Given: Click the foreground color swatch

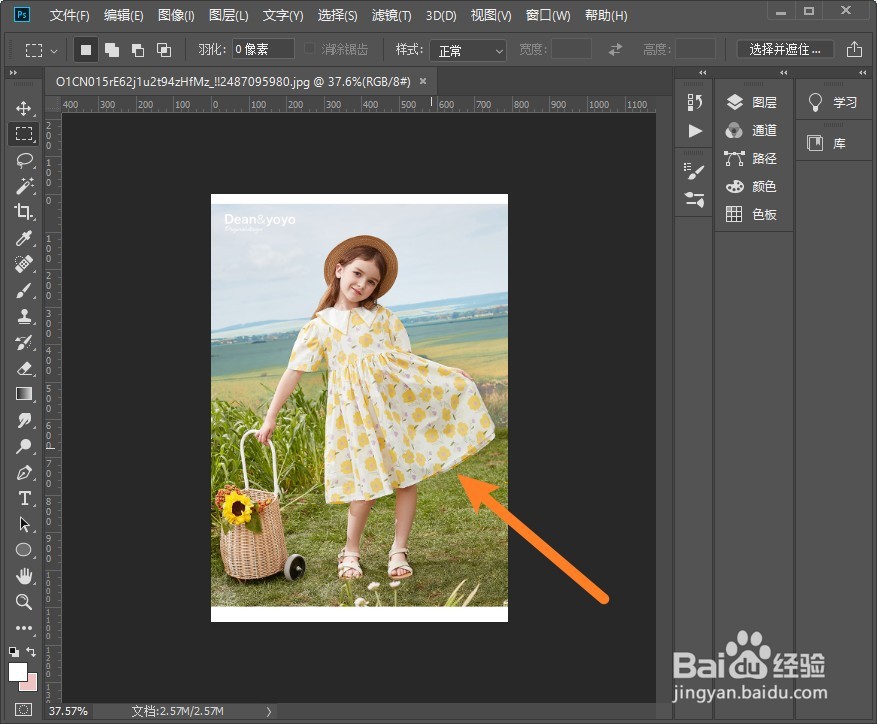Looking at the screenshot, I should click(17, 672).
